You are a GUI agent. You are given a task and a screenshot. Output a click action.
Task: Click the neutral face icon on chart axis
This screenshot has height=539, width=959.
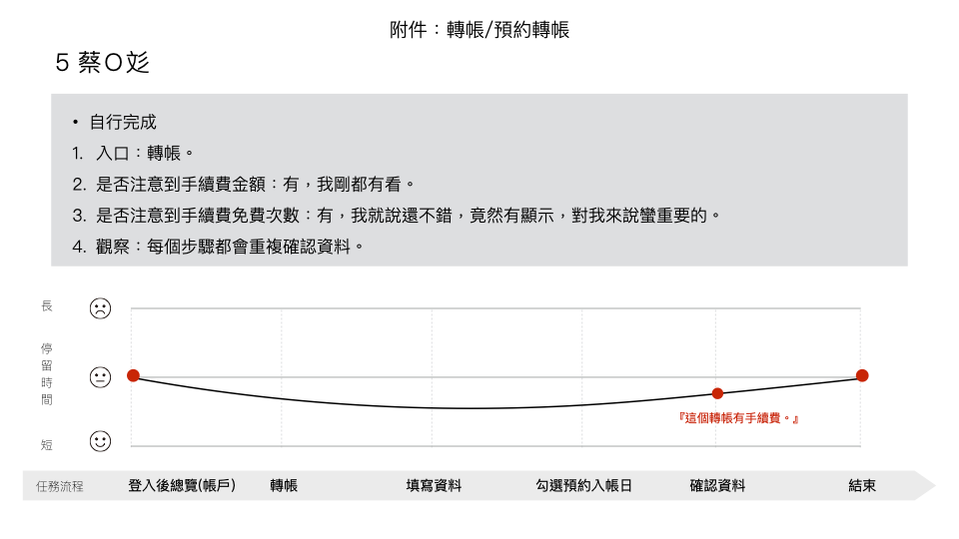tap(100, 377)
